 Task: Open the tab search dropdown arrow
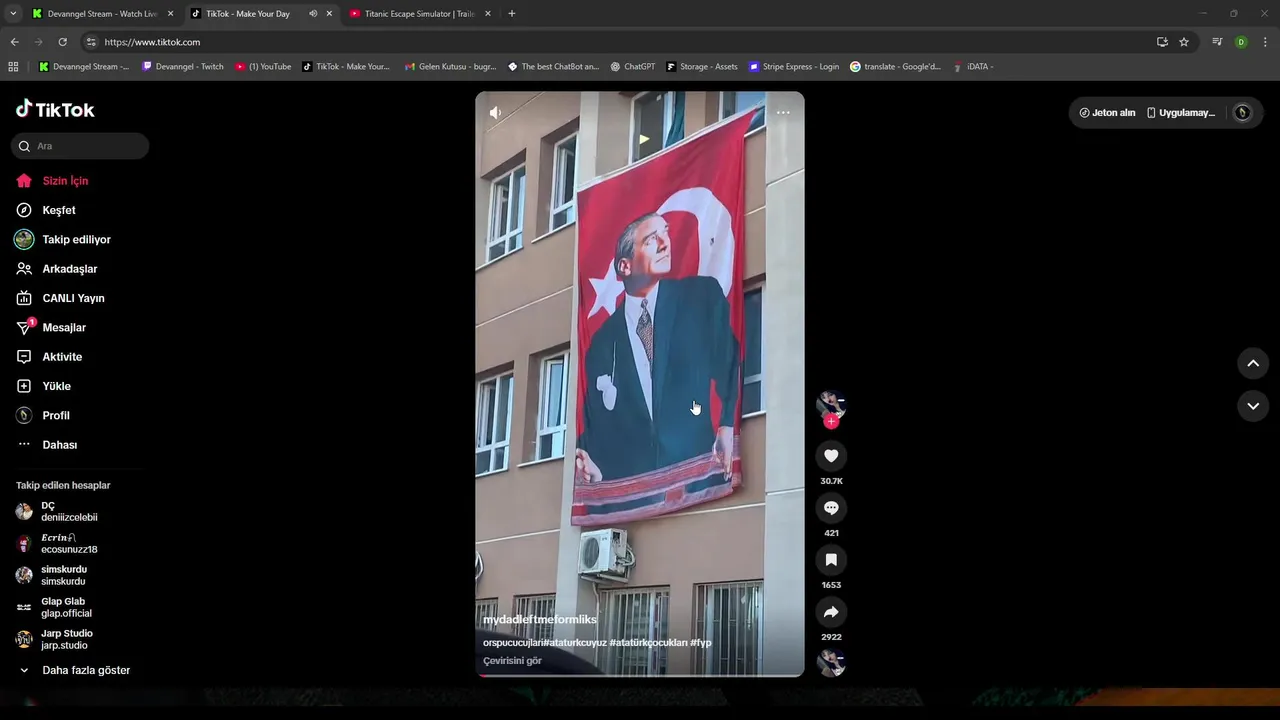pos(13,14)
